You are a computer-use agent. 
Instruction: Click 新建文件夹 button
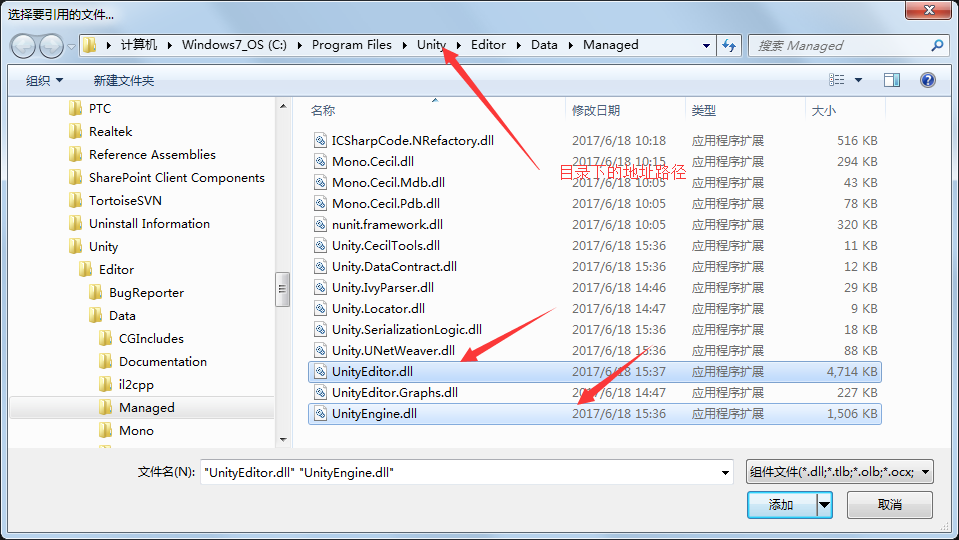point(124,80)
